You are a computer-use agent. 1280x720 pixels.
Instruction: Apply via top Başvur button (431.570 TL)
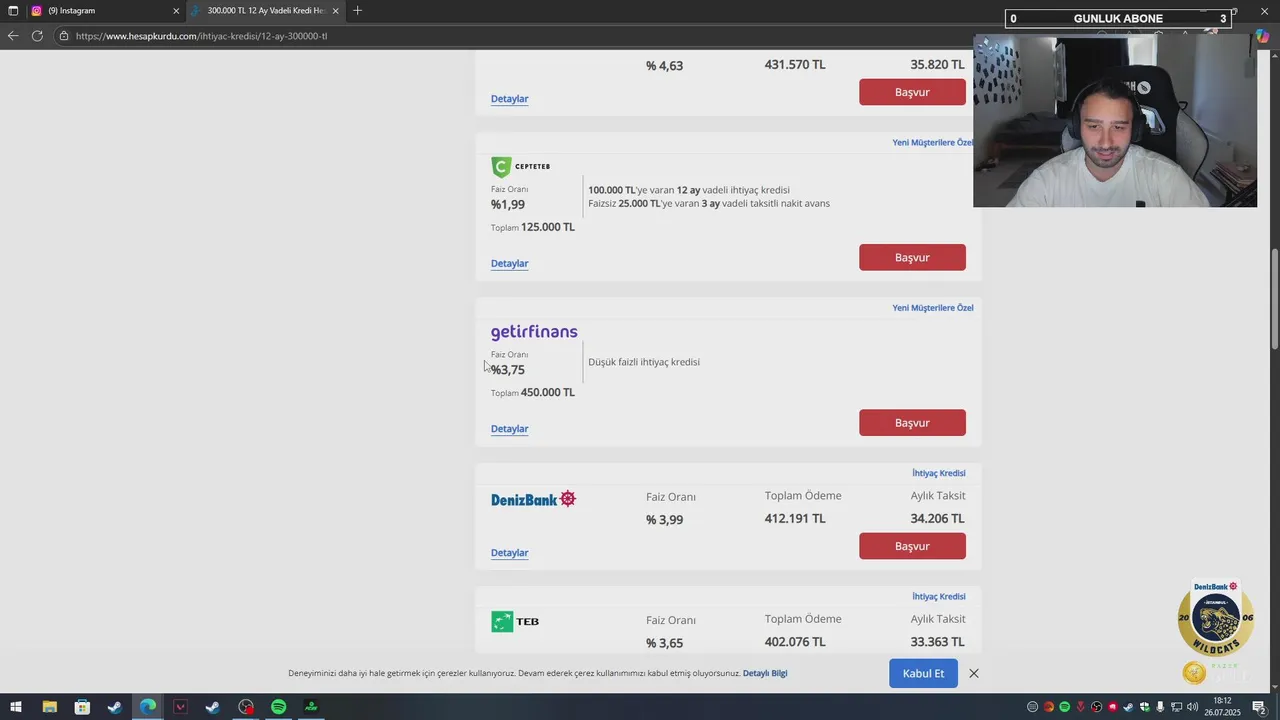pos(912,92)
